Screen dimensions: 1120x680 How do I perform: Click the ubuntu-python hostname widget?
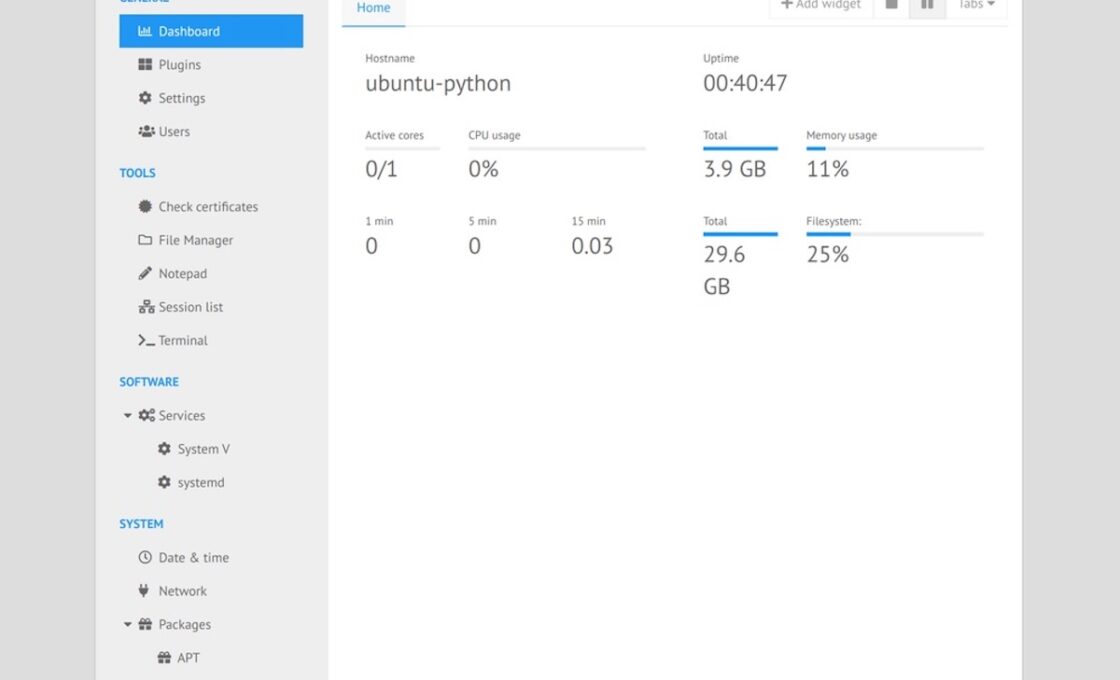(x=438, y=83)
